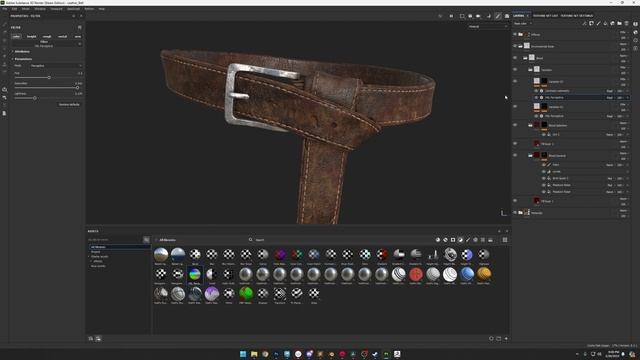Open the Base color channel dropdown in Layers
640x360 pixels.
(523, 24)
